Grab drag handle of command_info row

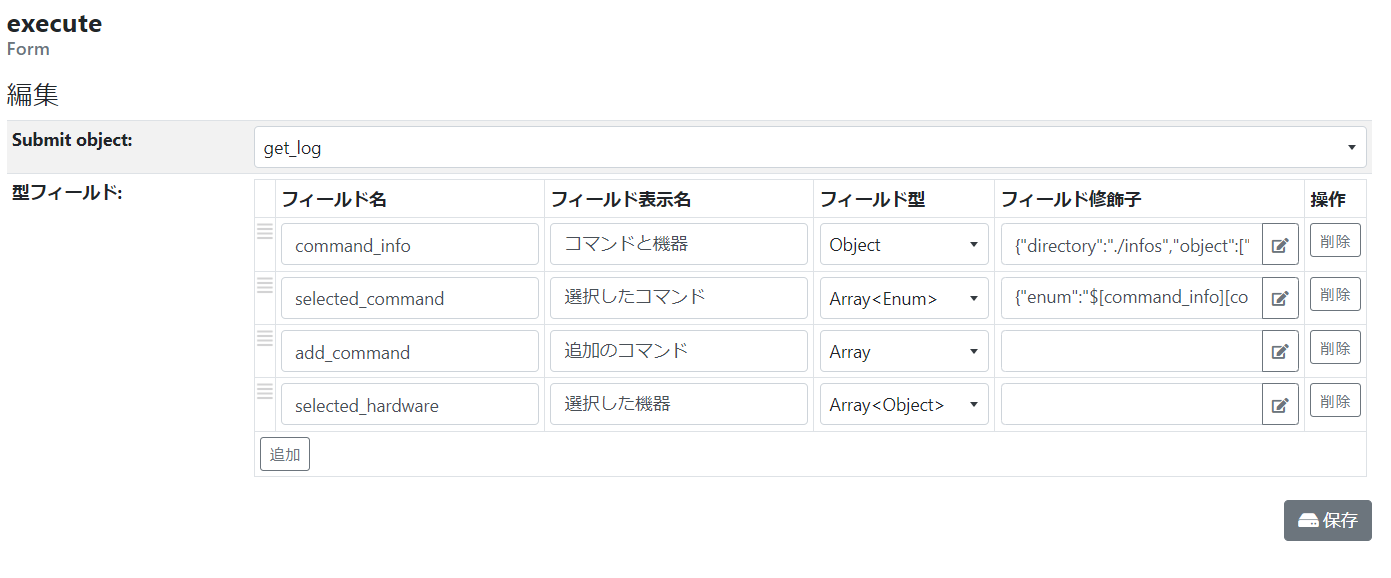[265, 231]
